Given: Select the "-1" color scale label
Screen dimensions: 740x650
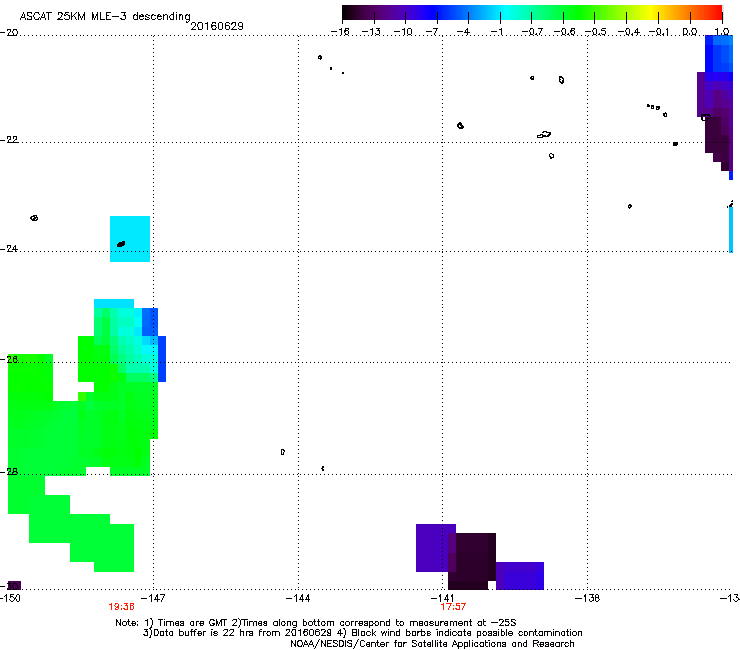Looking at the screenshot, I should 498,32.
